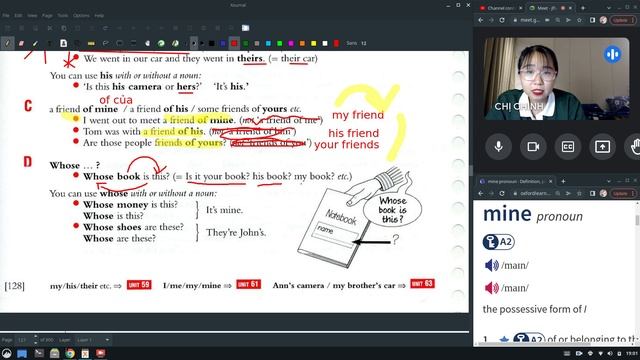Select the Image insert tool
Screen dimensions: 640x360
coord(63,43)
